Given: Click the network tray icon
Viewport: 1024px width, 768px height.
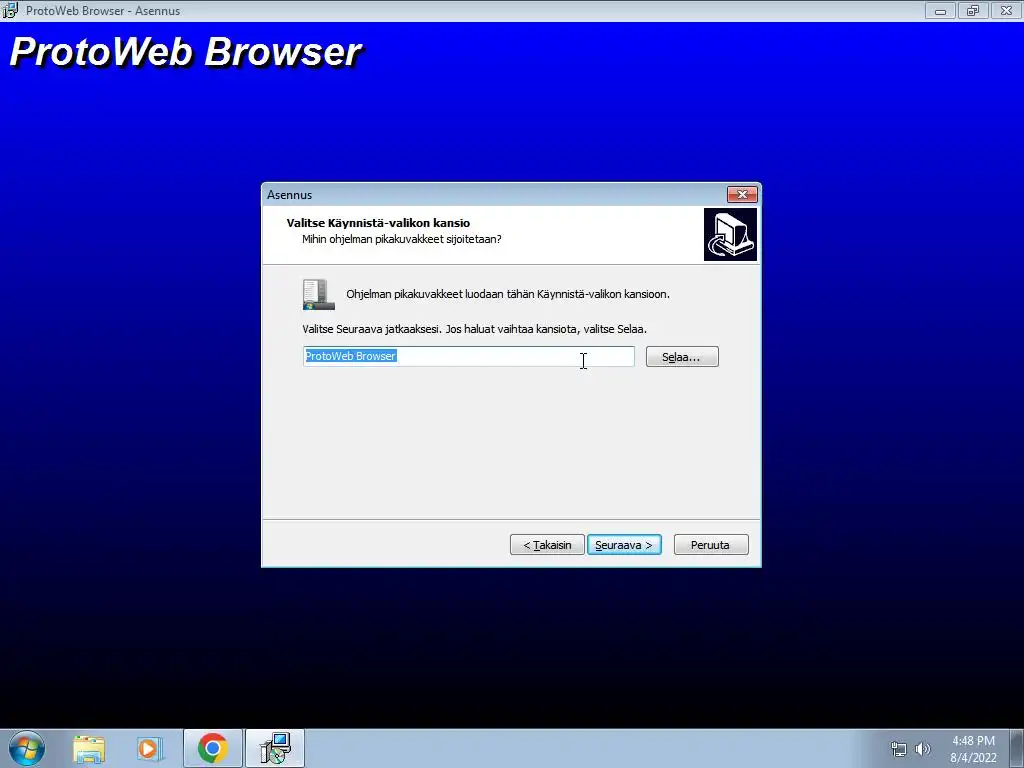Looking at the screenshot, I should pos(899,749).
